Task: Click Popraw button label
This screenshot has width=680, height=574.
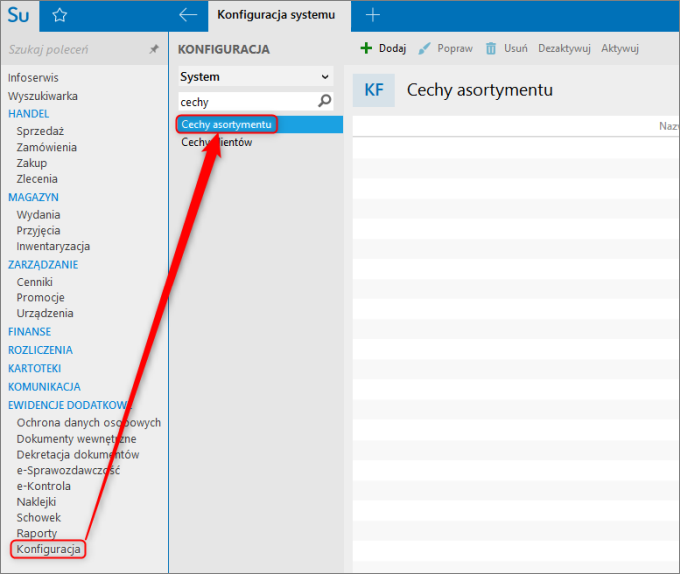Action: 455,48
